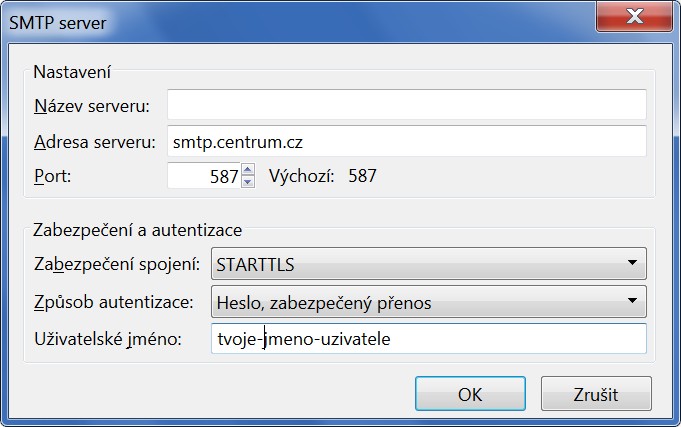Increase port using the up stepper arrow
Screen dimensions: 681x427
click(x=249, y=171)
